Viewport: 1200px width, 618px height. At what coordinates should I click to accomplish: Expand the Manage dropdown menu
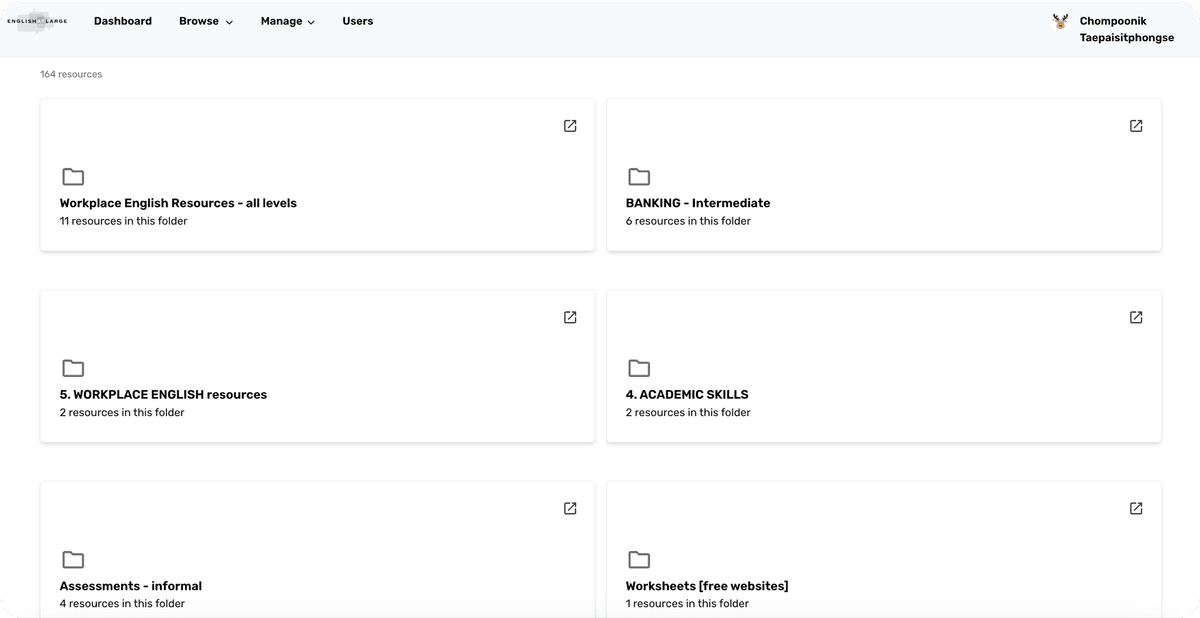click(287, 21)
